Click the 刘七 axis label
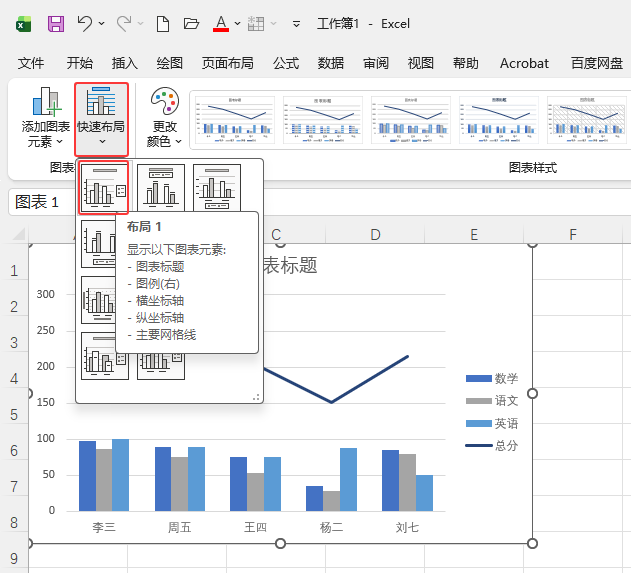Screen dimensions: 631x573 point(407,527)
